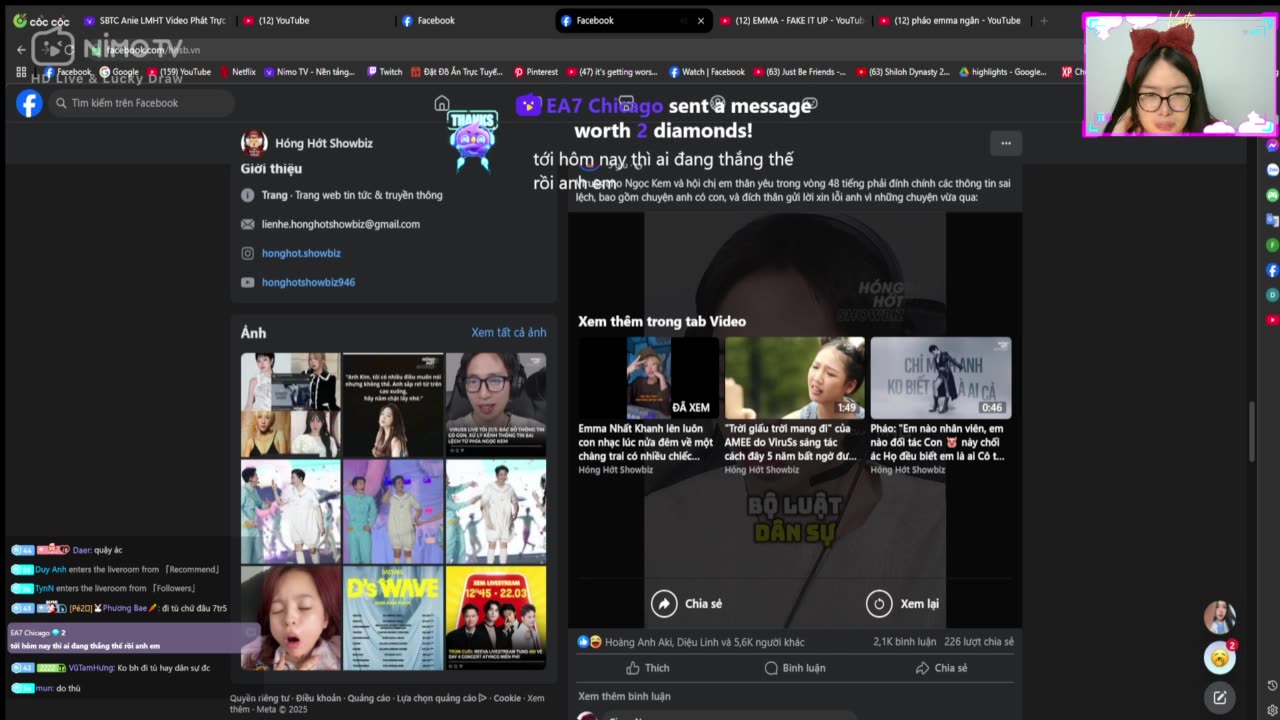Open the Zalo icon in the browser sidebar
The height and width of the screenshot is (720, 1280).
coord(1272,170)
